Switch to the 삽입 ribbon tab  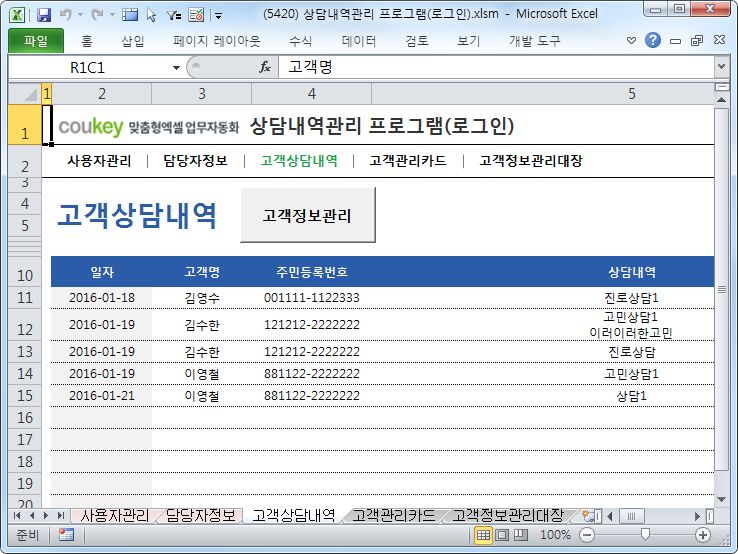tap(133, 41)
